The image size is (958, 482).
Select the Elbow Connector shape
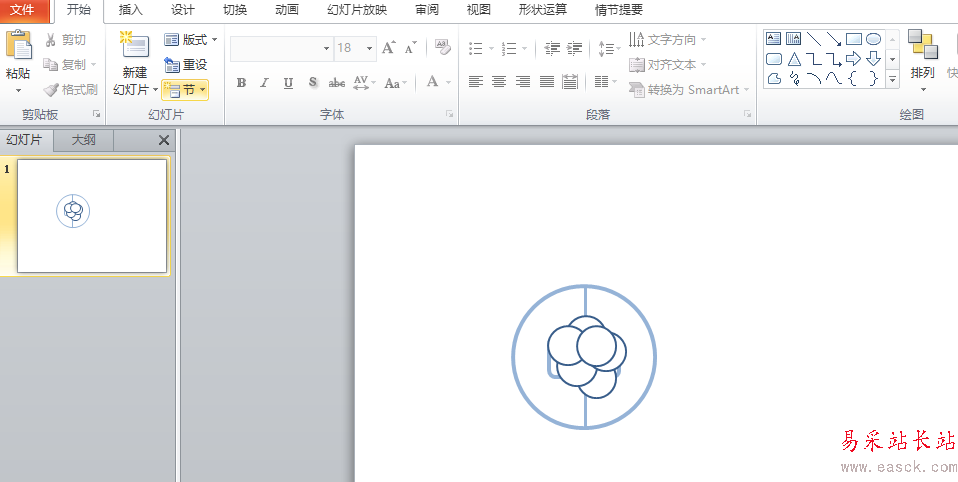click(x=814, y=59)
